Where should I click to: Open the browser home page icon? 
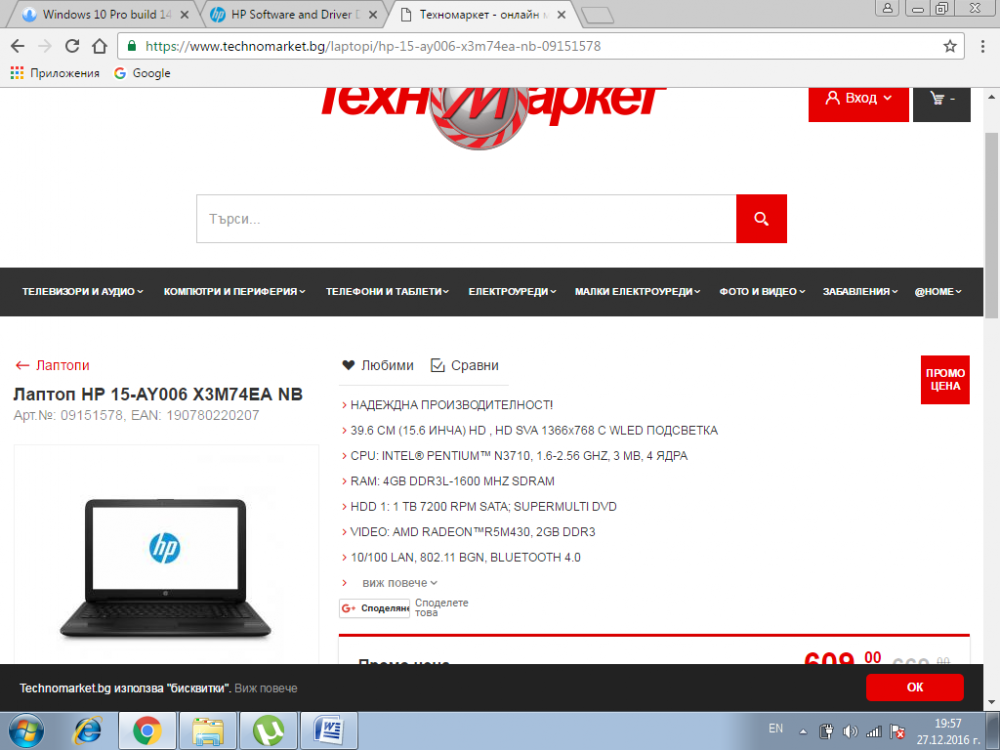99,46
